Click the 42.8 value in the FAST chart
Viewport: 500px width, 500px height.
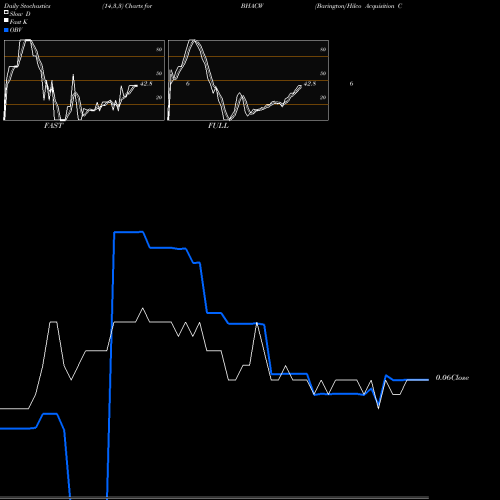point(146,84)
